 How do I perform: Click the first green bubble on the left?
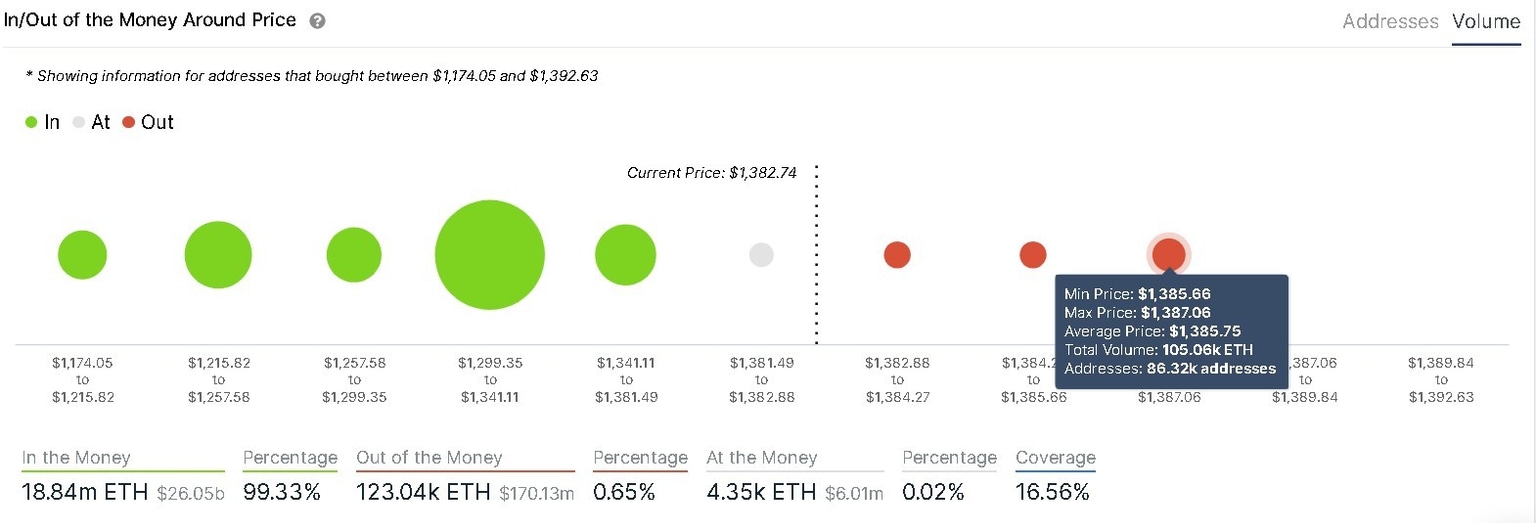(x=82, y=254)
